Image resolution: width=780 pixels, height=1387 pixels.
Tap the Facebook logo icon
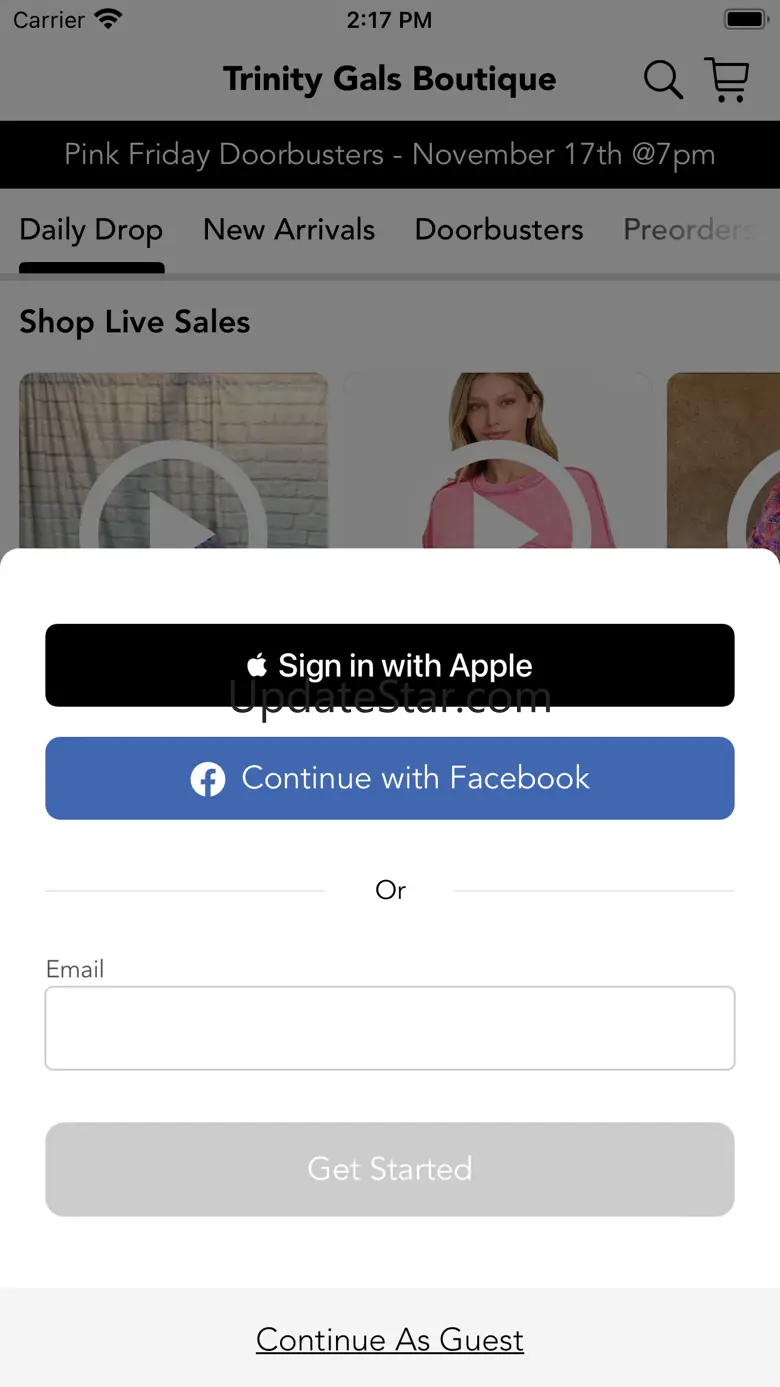click(x=208, y=779)
